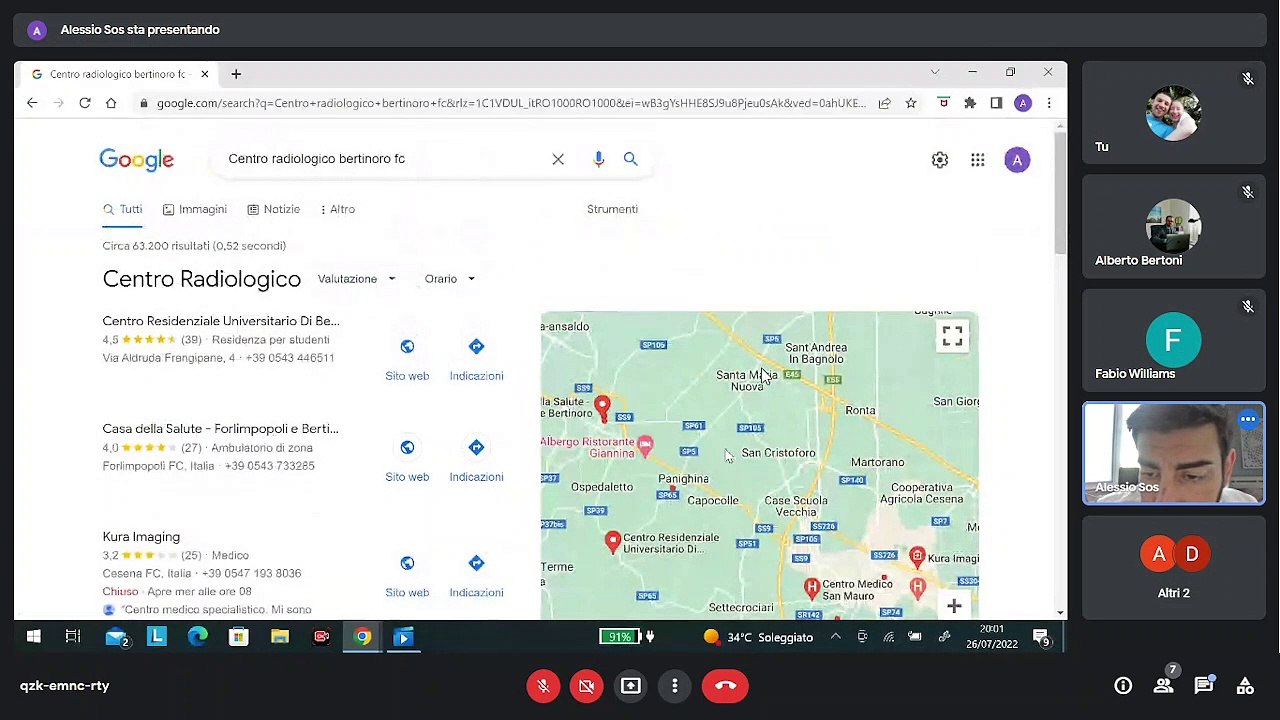Visit Sito web for Casa della Salute

pyautogui.click(x=407, y=460)
